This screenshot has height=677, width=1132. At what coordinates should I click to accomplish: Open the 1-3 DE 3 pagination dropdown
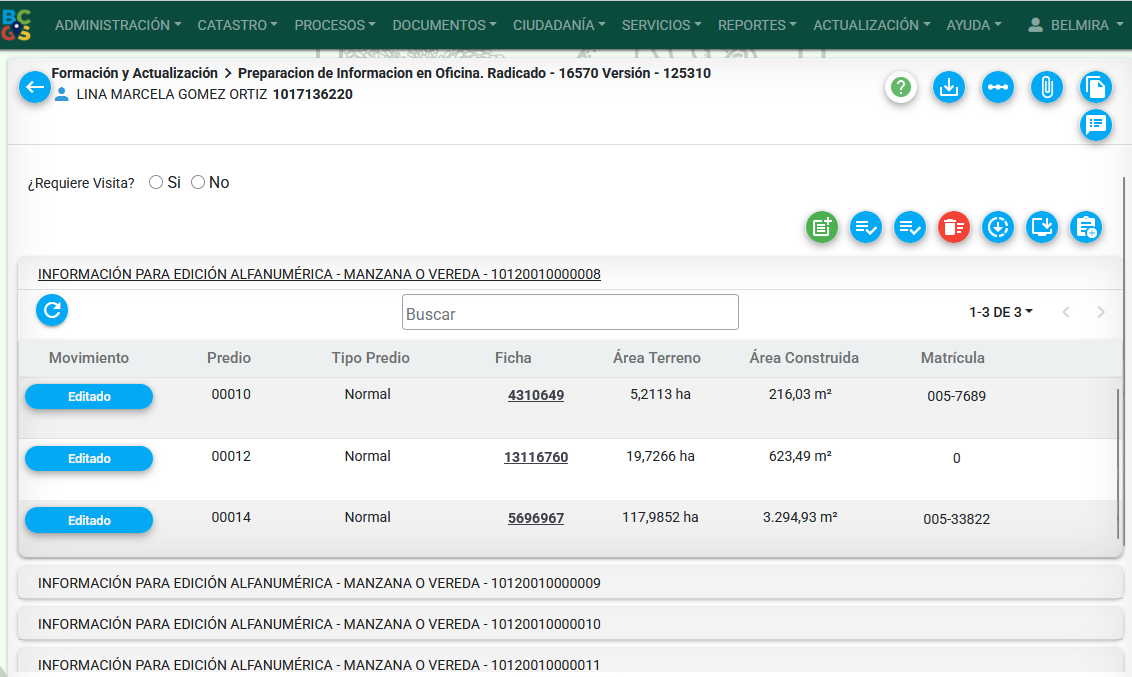(1001, 312)
